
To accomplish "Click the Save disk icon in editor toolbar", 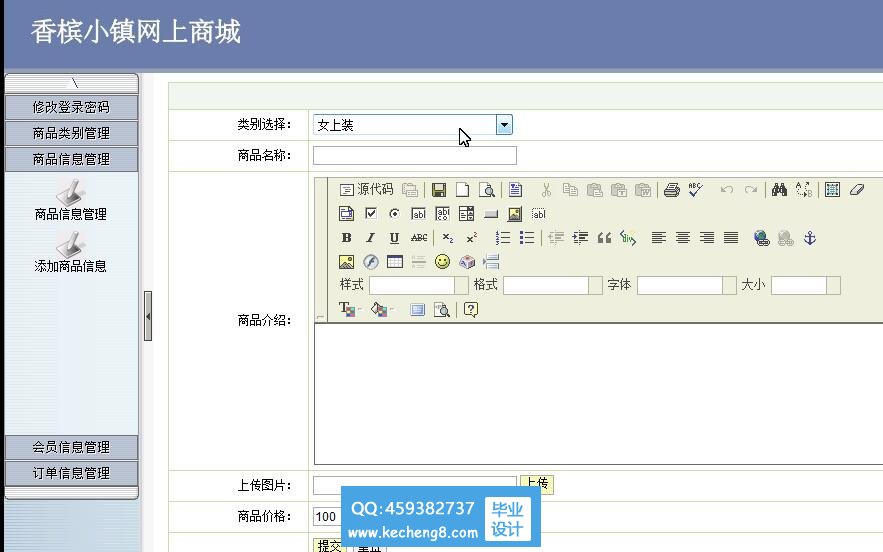I will click(439, 190).
